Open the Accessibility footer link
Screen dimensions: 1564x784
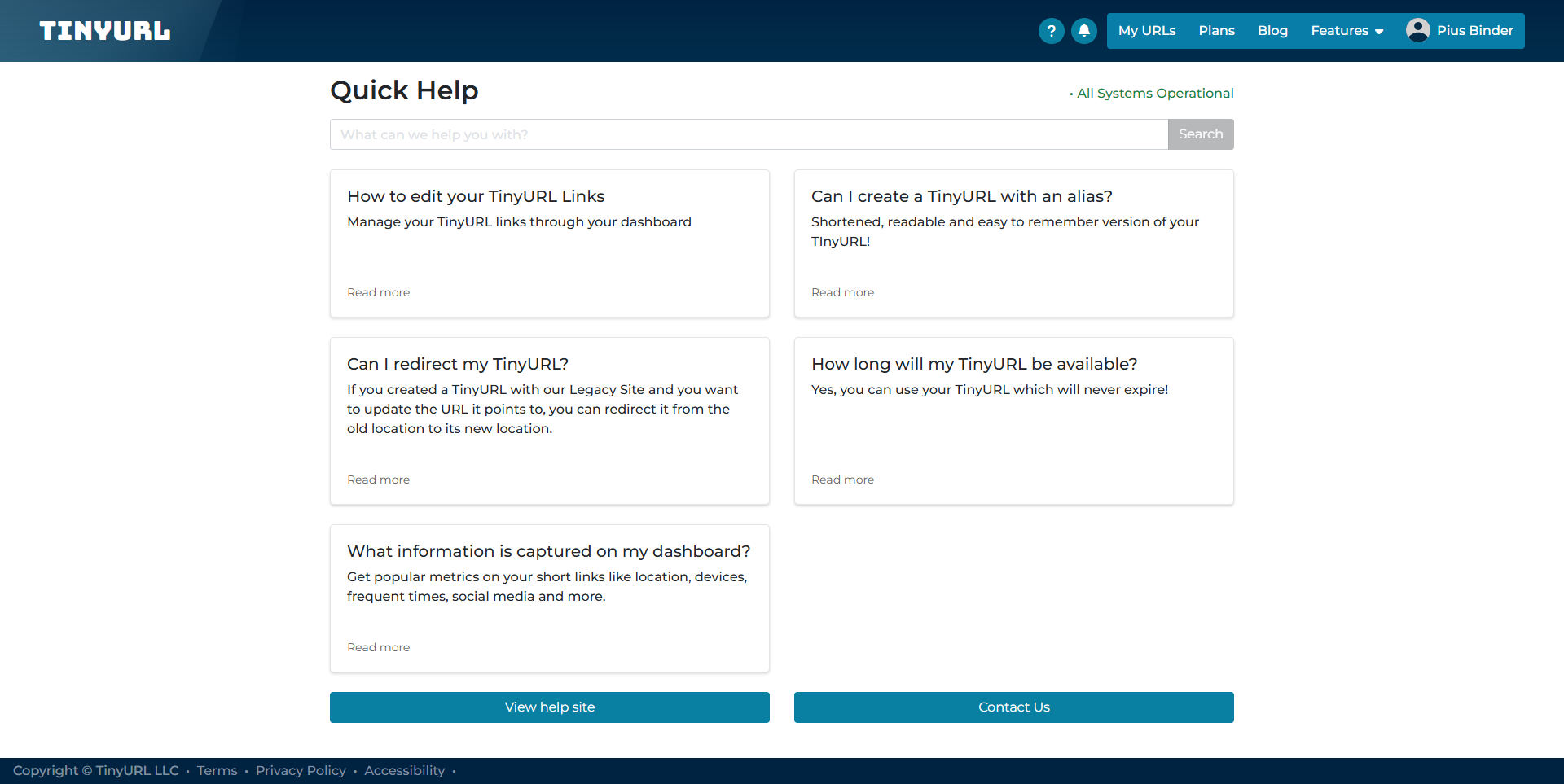pos(404,771)
